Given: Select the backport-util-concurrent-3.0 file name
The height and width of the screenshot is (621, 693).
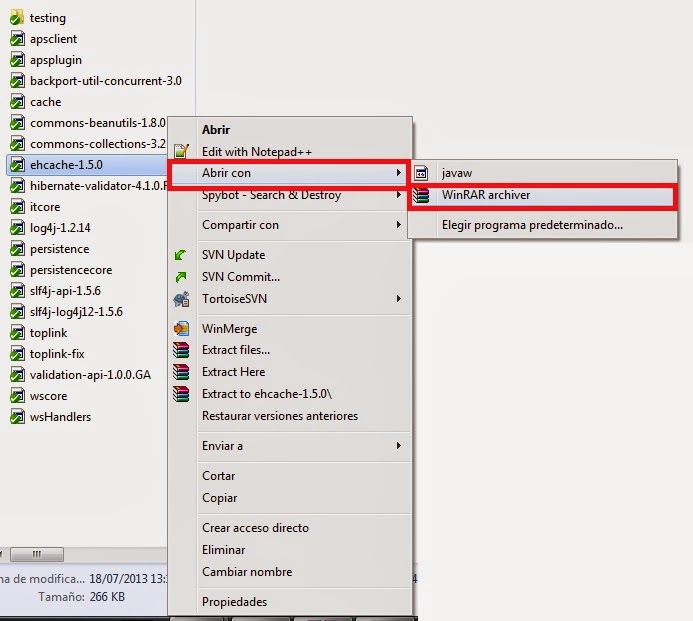Looking at the screenshot, I should (106, 81).
